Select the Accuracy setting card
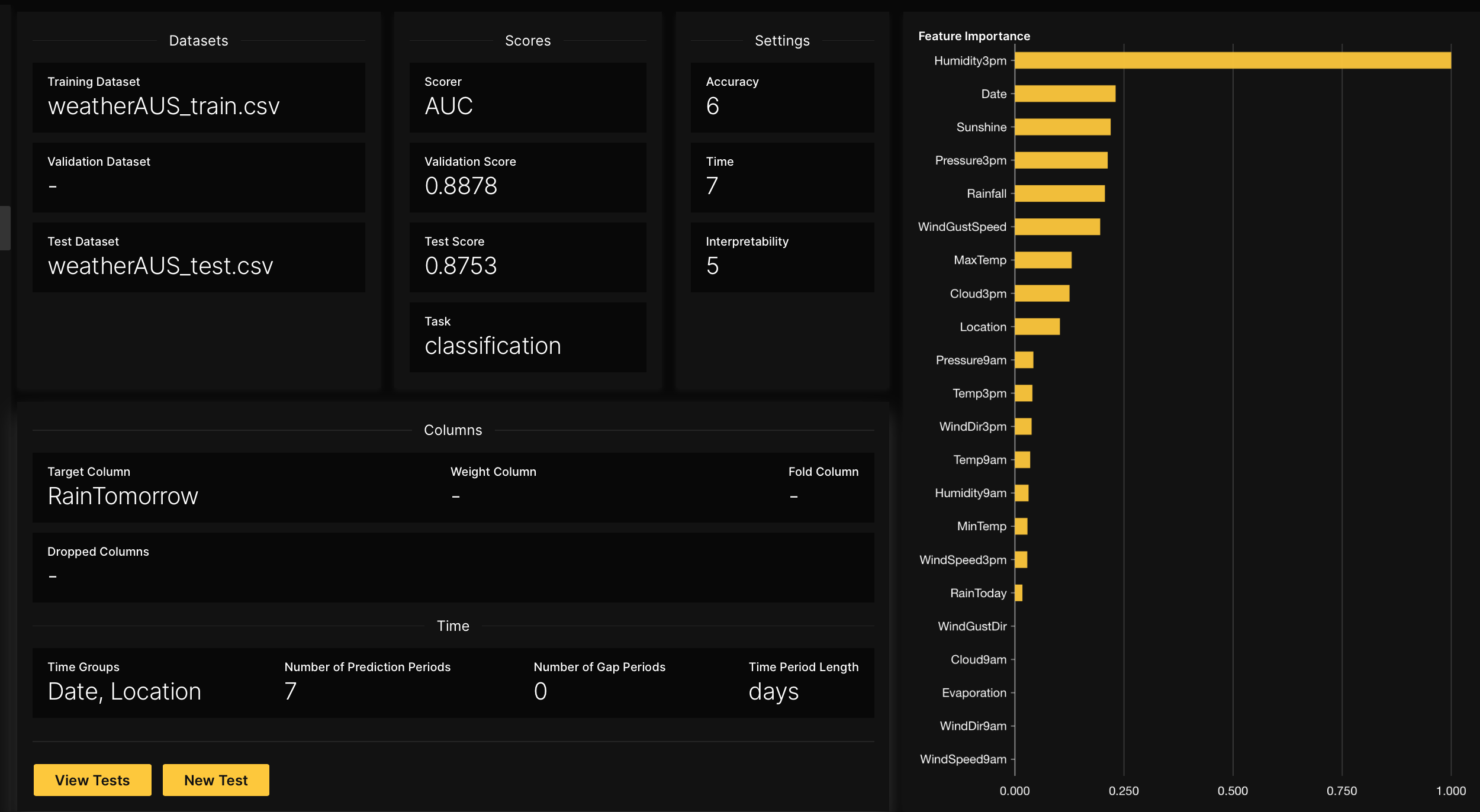 point(781,98)
